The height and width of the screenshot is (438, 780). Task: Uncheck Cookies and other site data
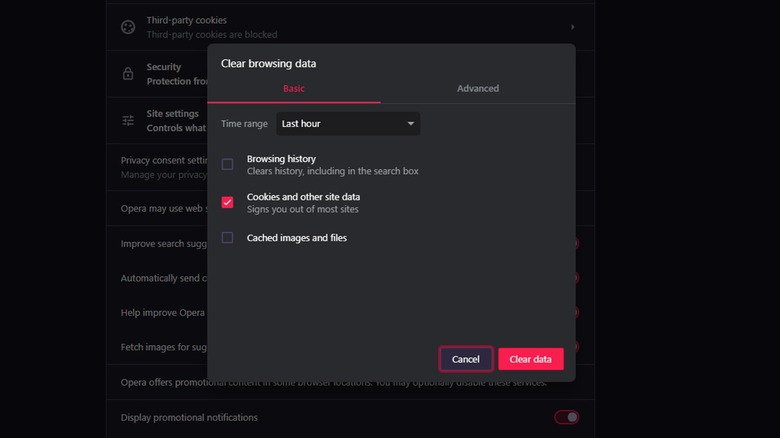click(x=227, y=202)
